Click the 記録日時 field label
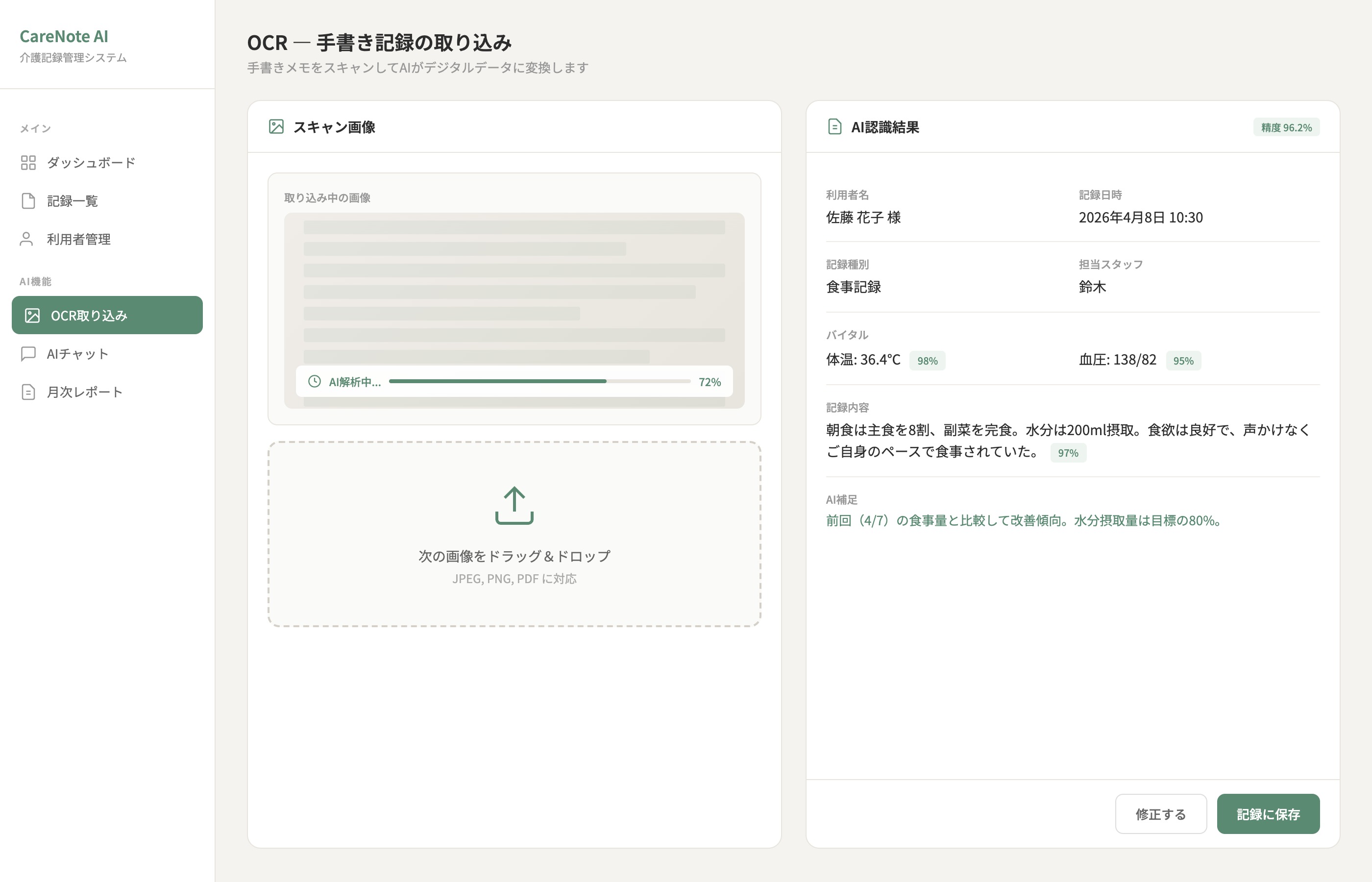The image size is (1372, 882). (1100, 195)
